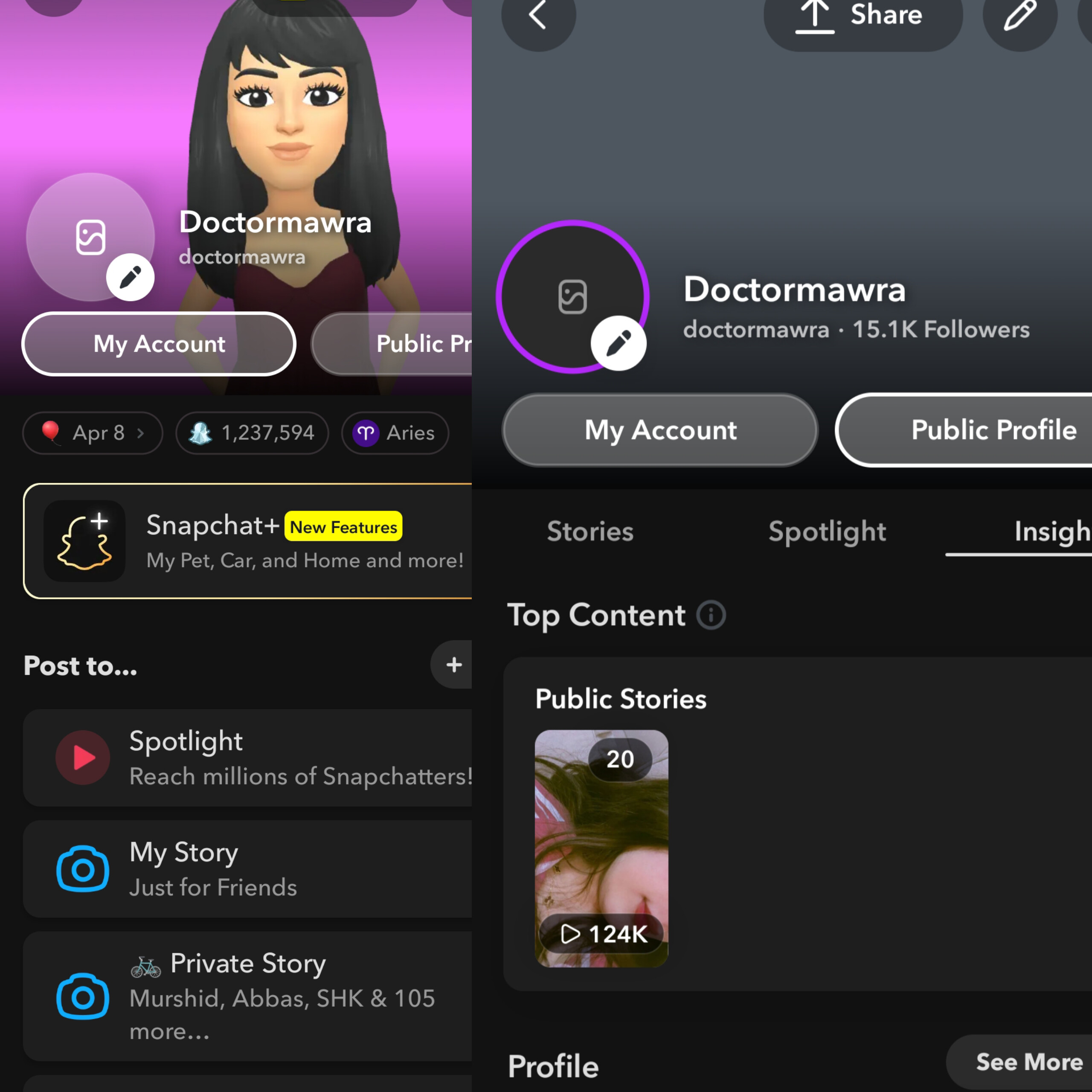Tap the plus button beside Post to...
Screen dimensions: 1092x1092
(x=452, y=665)
